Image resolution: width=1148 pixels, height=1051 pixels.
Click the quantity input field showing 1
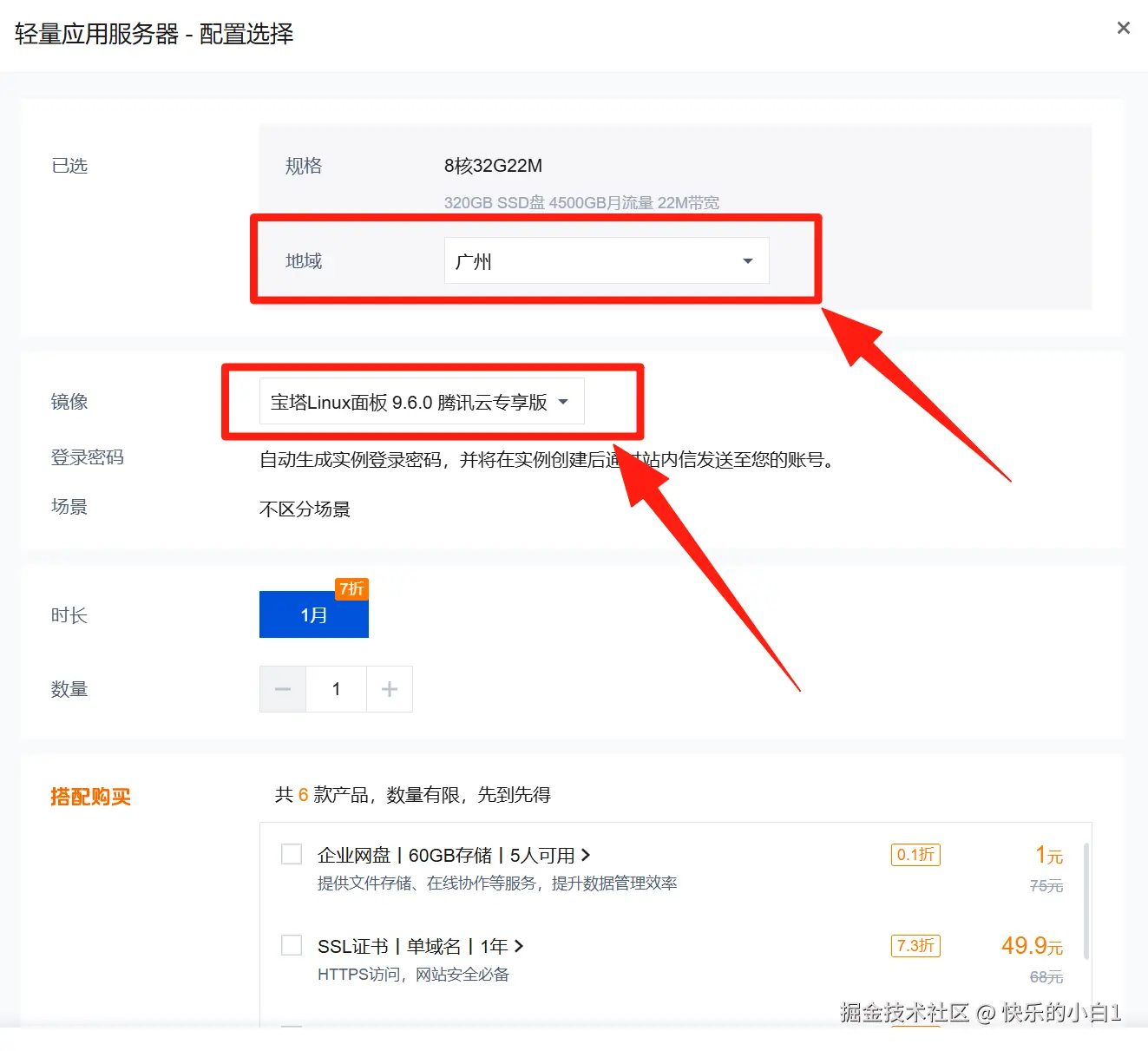pos(336,689)
